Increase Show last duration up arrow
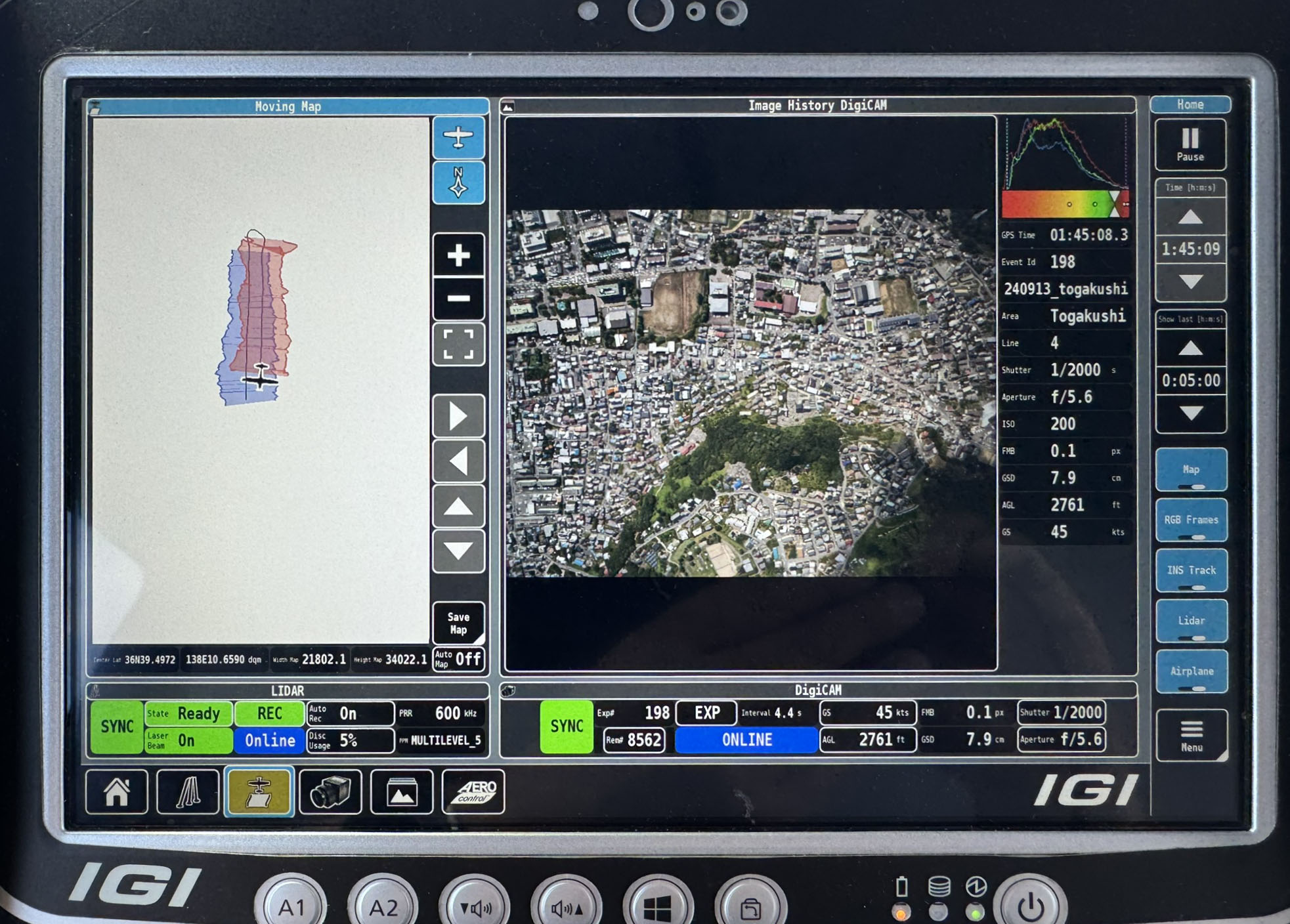Viewport: 1290px width, 924px height. tap(1190, 348)
